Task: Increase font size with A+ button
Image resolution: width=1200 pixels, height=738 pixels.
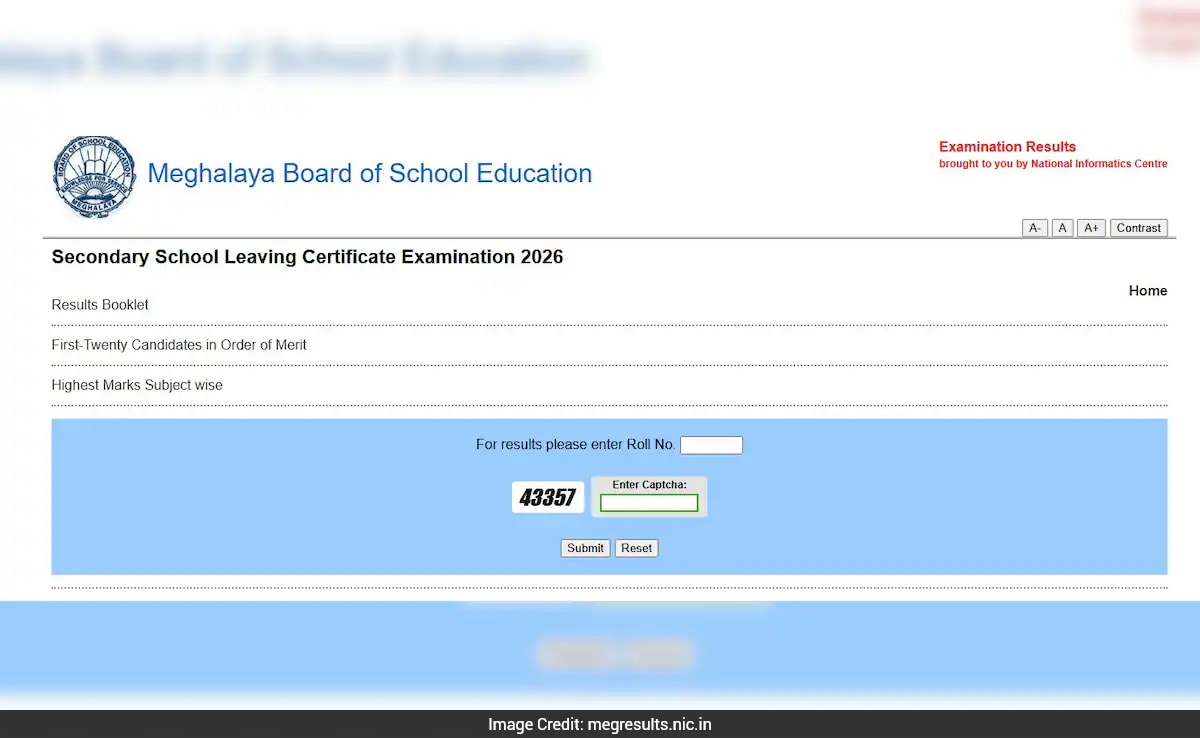Action: coord(1090,228)
